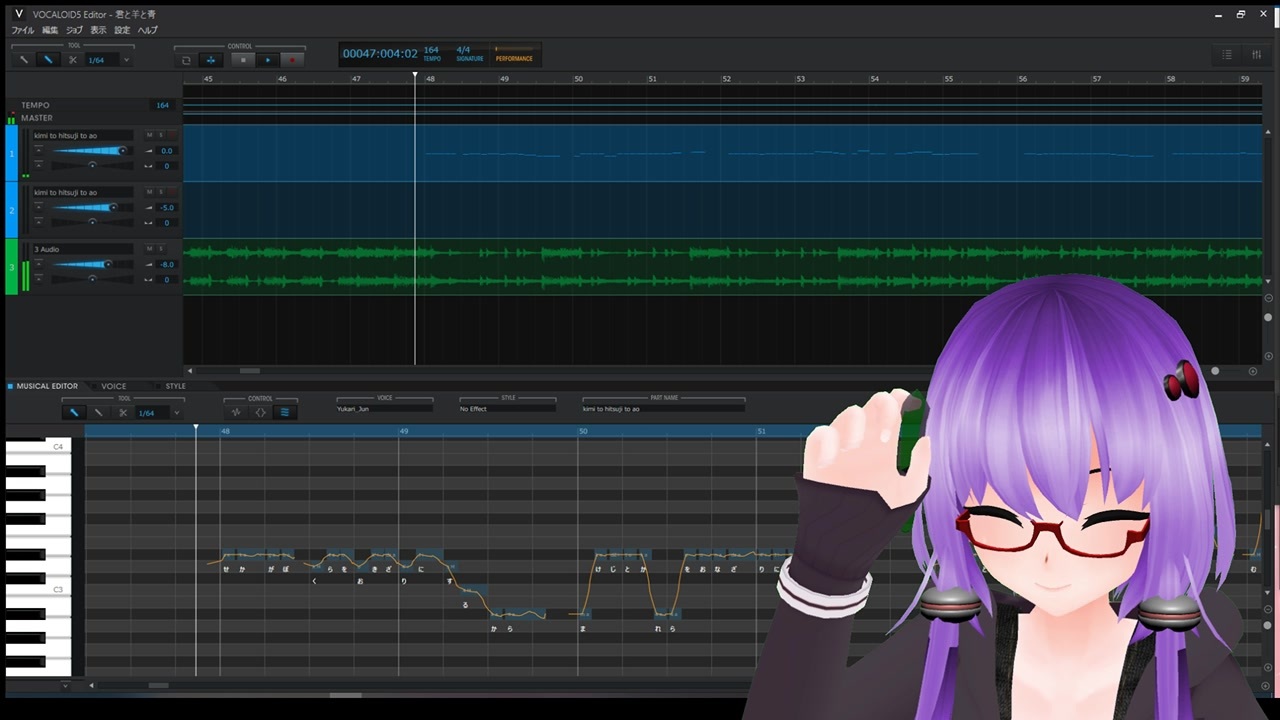The image size is (1280, 720).
Task: Open the track list view icon
Action: click(1227, 55)
